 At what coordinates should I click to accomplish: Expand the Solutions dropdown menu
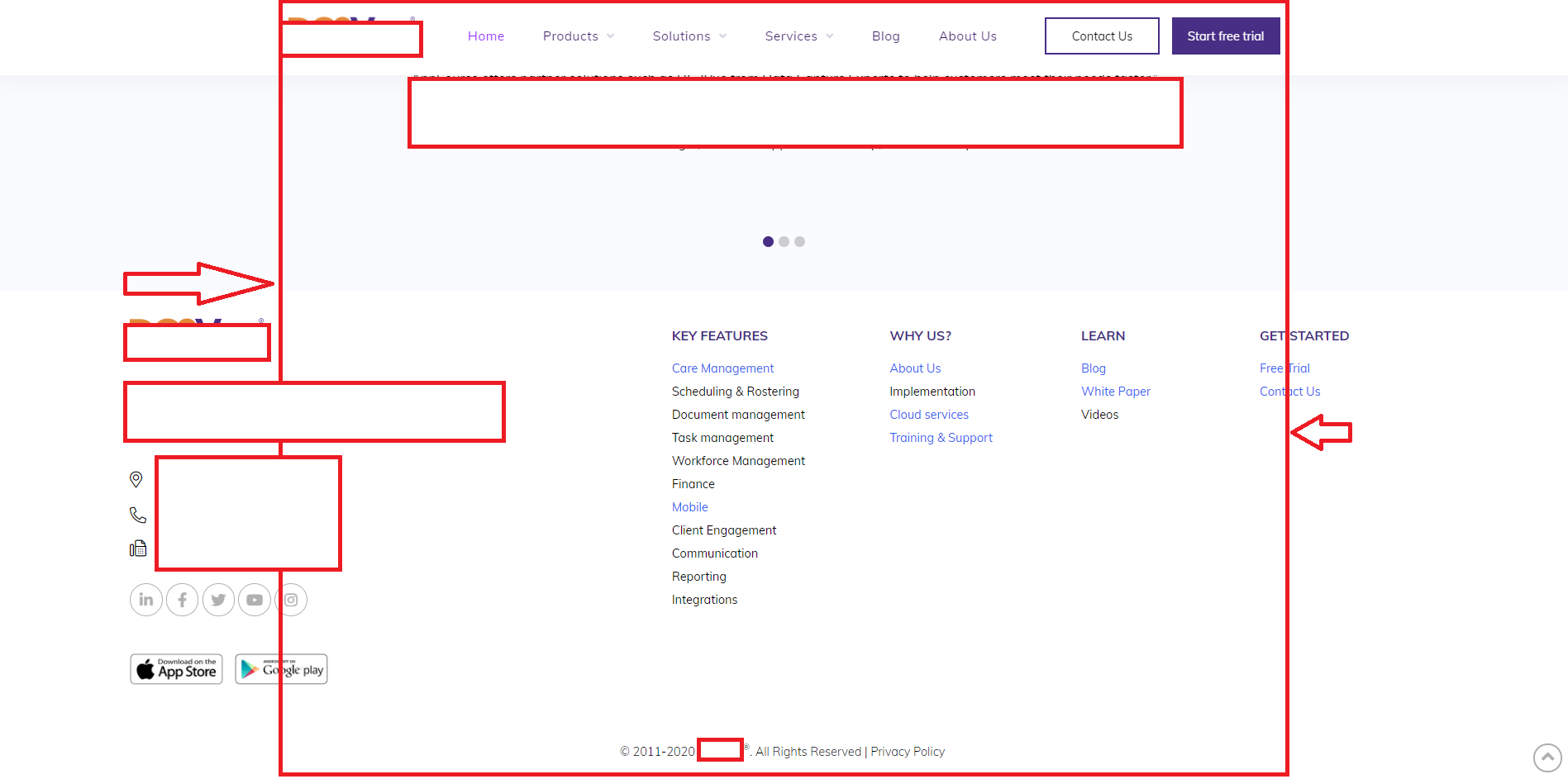point(689,36)
